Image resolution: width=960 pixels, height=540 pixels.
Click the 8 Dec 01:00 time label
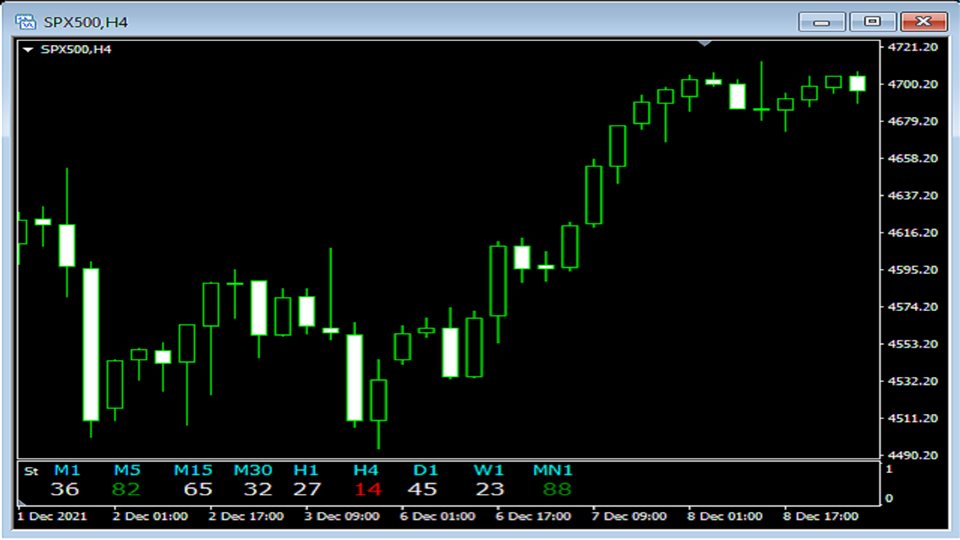[x=725, y=516]
